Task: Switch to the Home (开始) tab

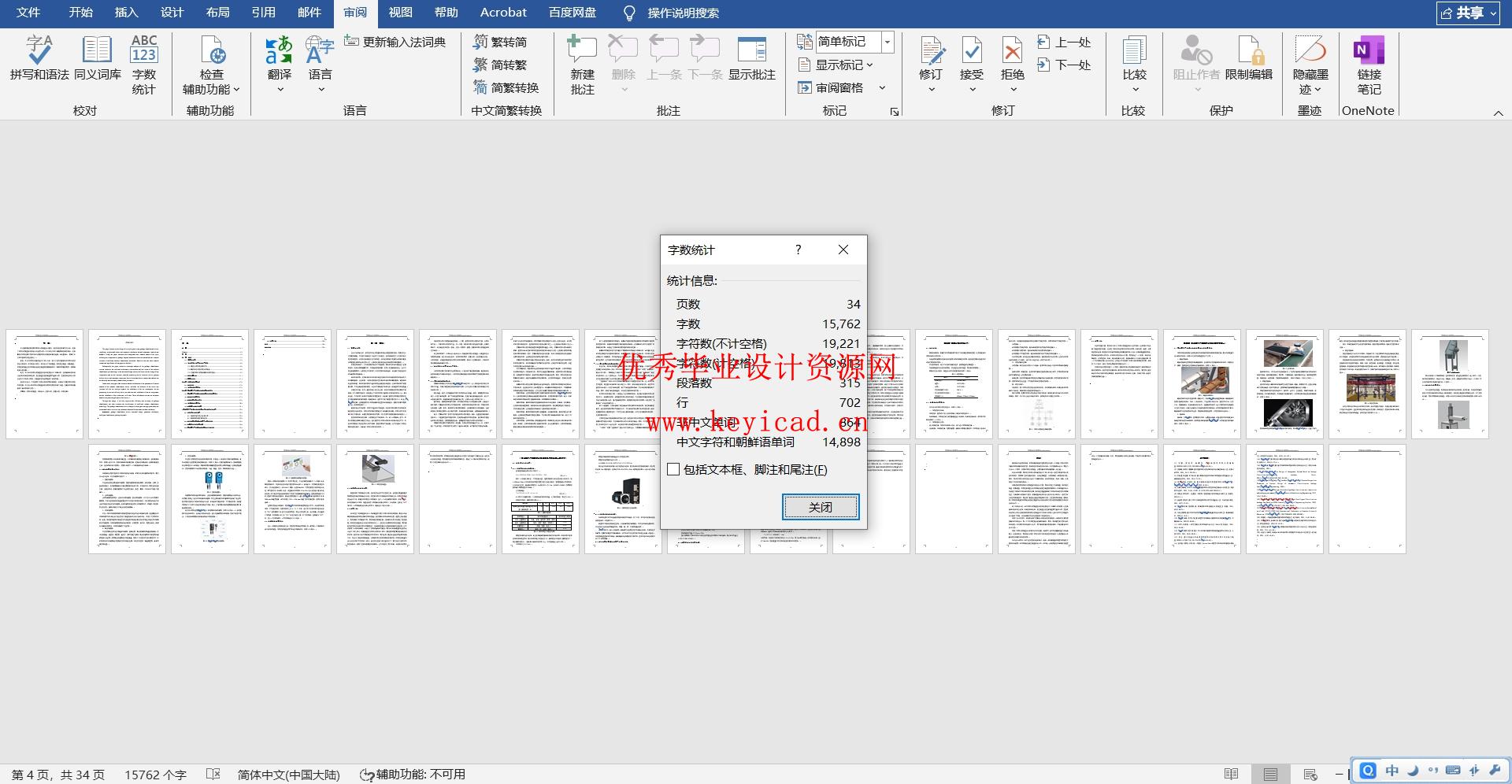Action: pyautogui.click(x=80, y=13)
